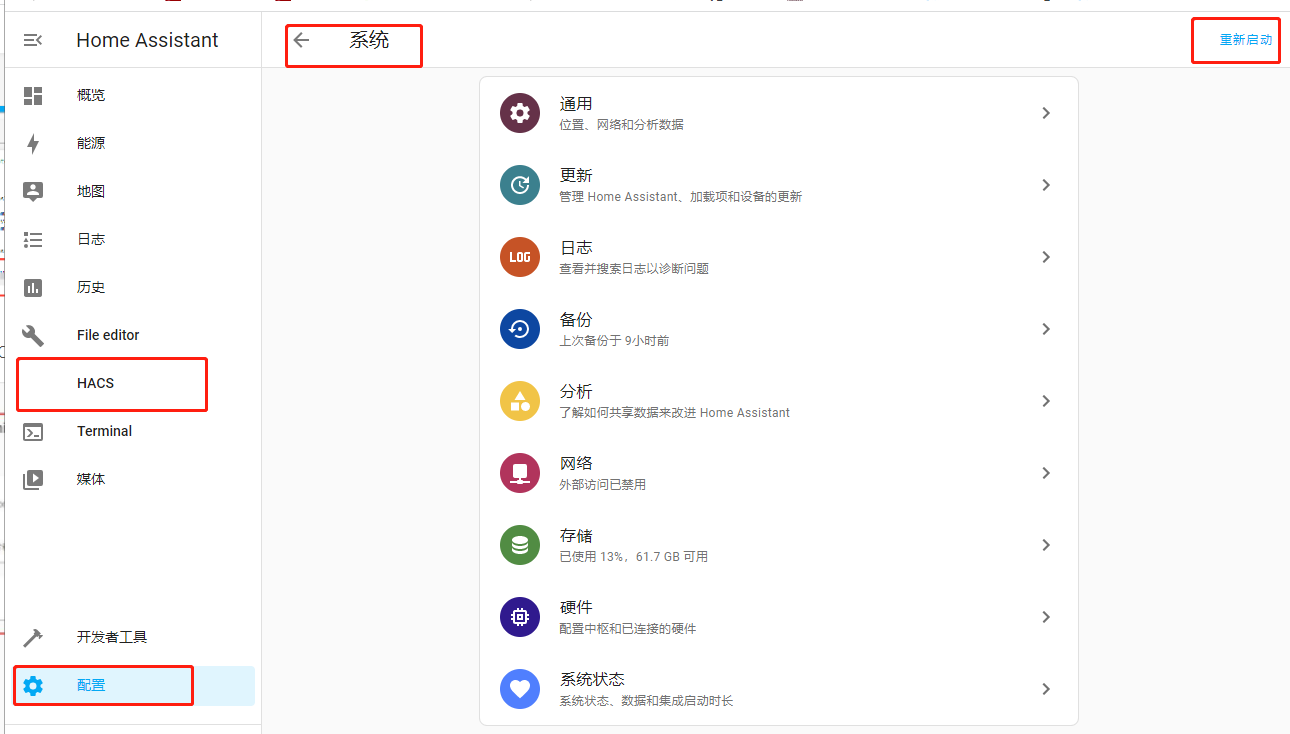Click the green 存储 database icon
1290x734 pixels.
520,545
